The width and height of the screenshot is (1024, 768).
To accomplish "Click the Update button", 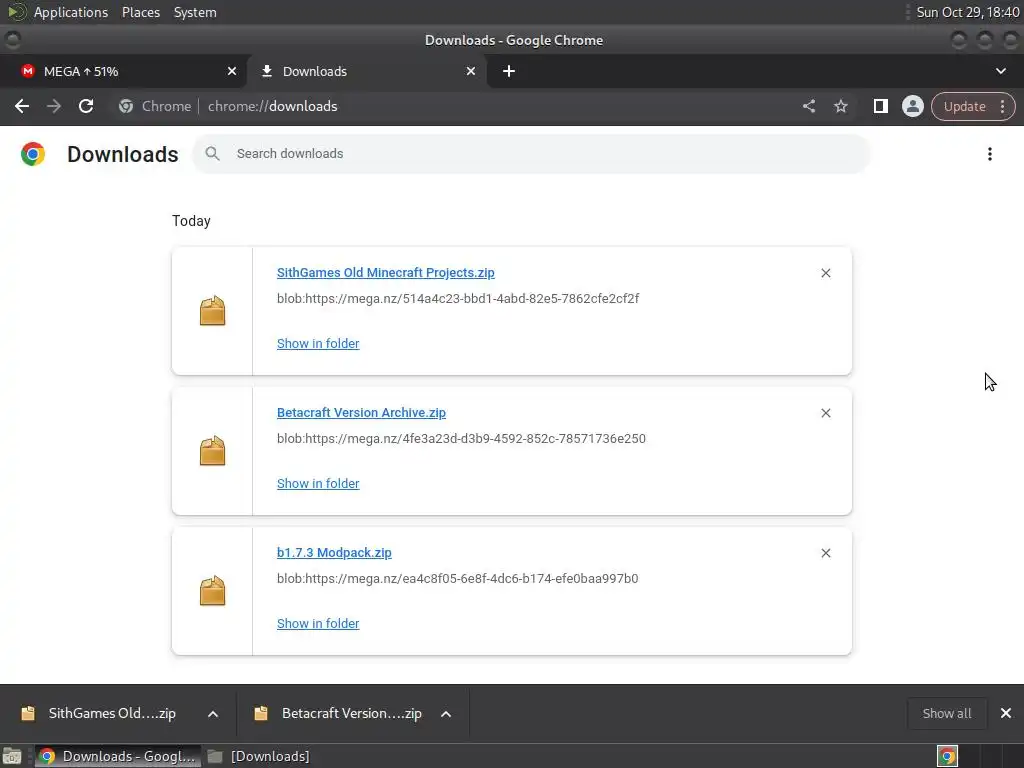I will pos(965,106).
